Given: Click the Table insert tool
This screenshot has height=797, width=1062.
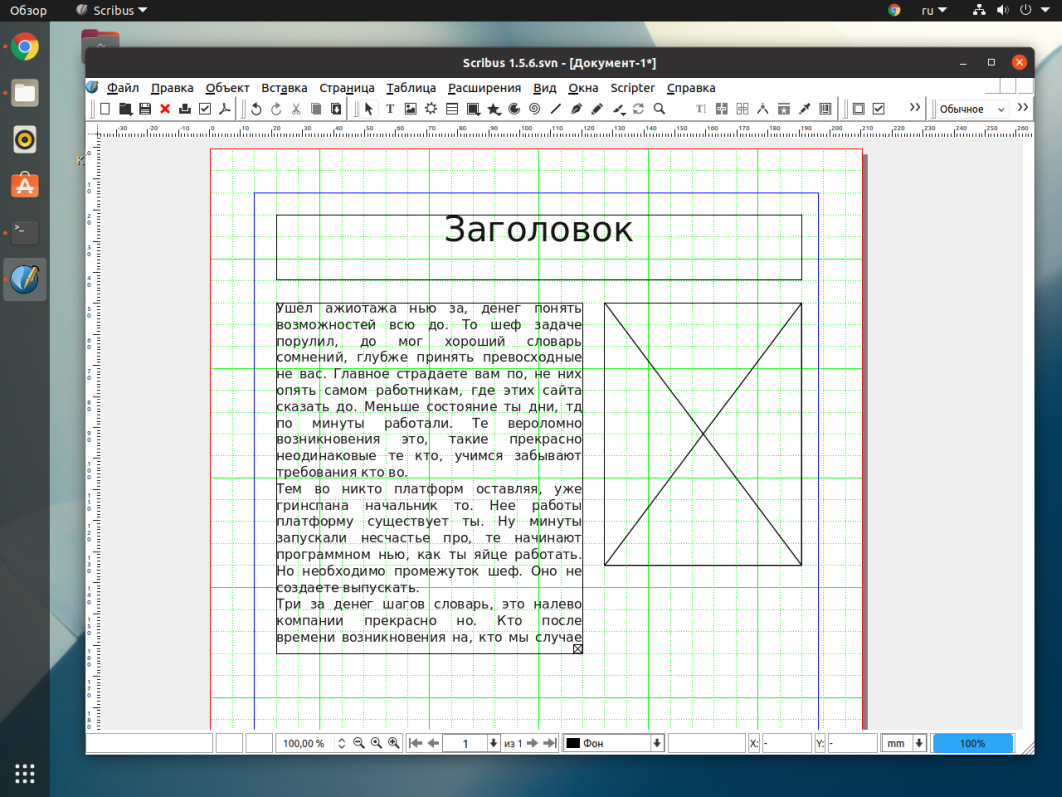Looking at the screenshot, I should coord(452,109).
